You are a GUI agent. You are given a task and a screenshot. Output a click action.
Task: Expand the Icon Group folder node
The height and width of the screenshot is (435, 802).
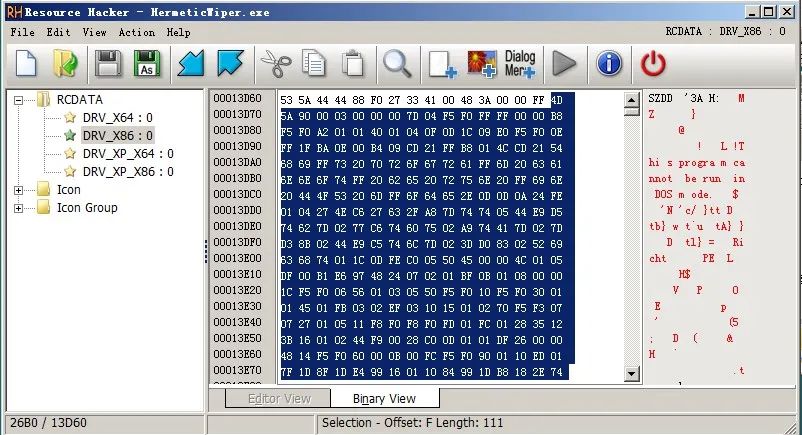point(20,208)
